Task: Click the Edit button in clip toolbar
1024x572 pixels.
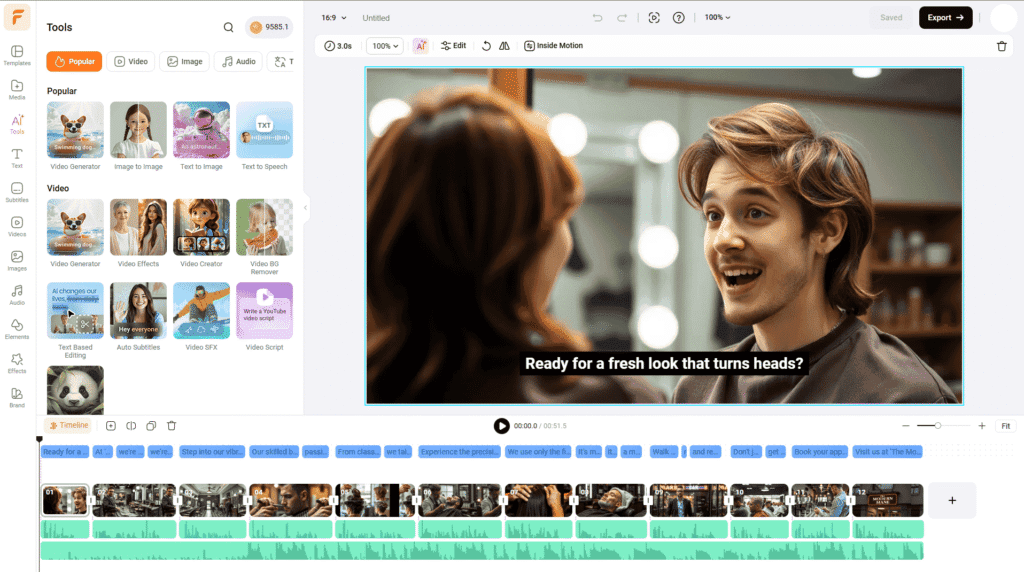Action: [x=453, y=46]
